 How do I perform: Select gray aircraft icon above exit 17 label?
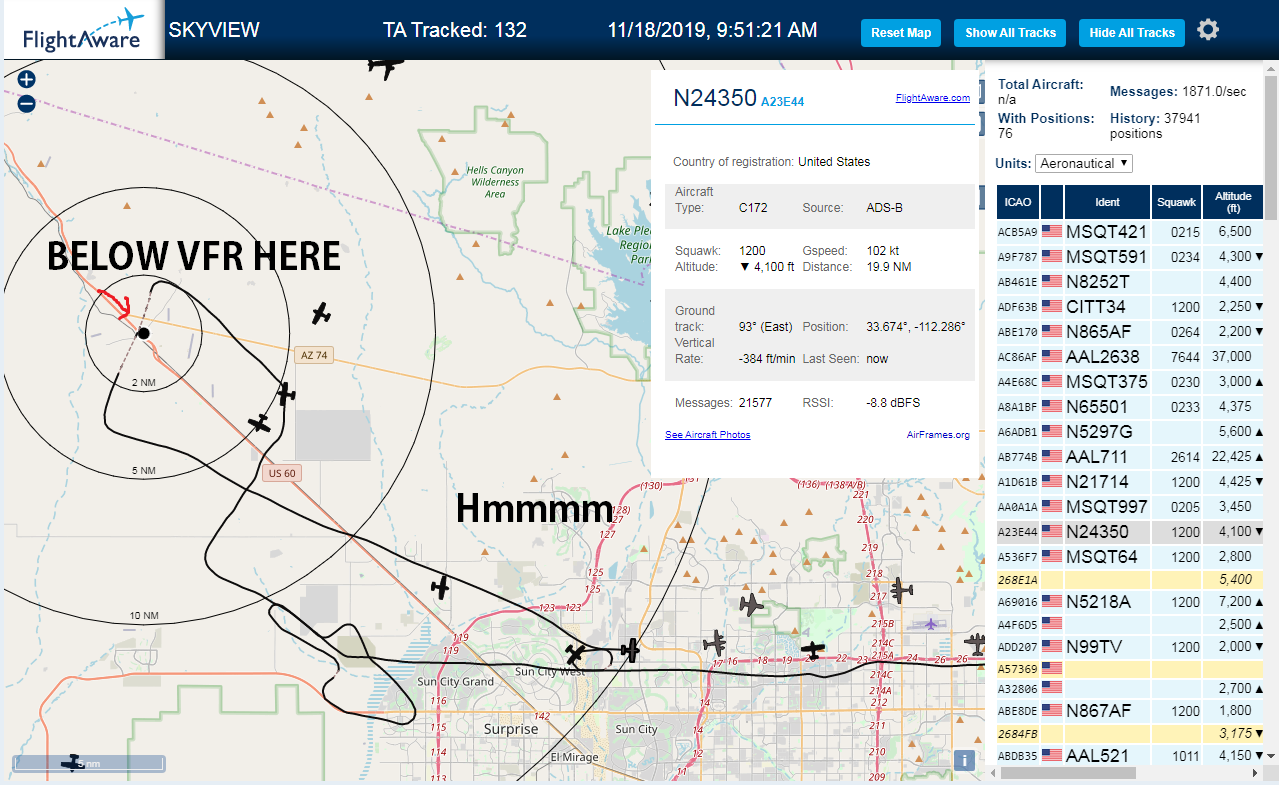(x=714, y=643)
